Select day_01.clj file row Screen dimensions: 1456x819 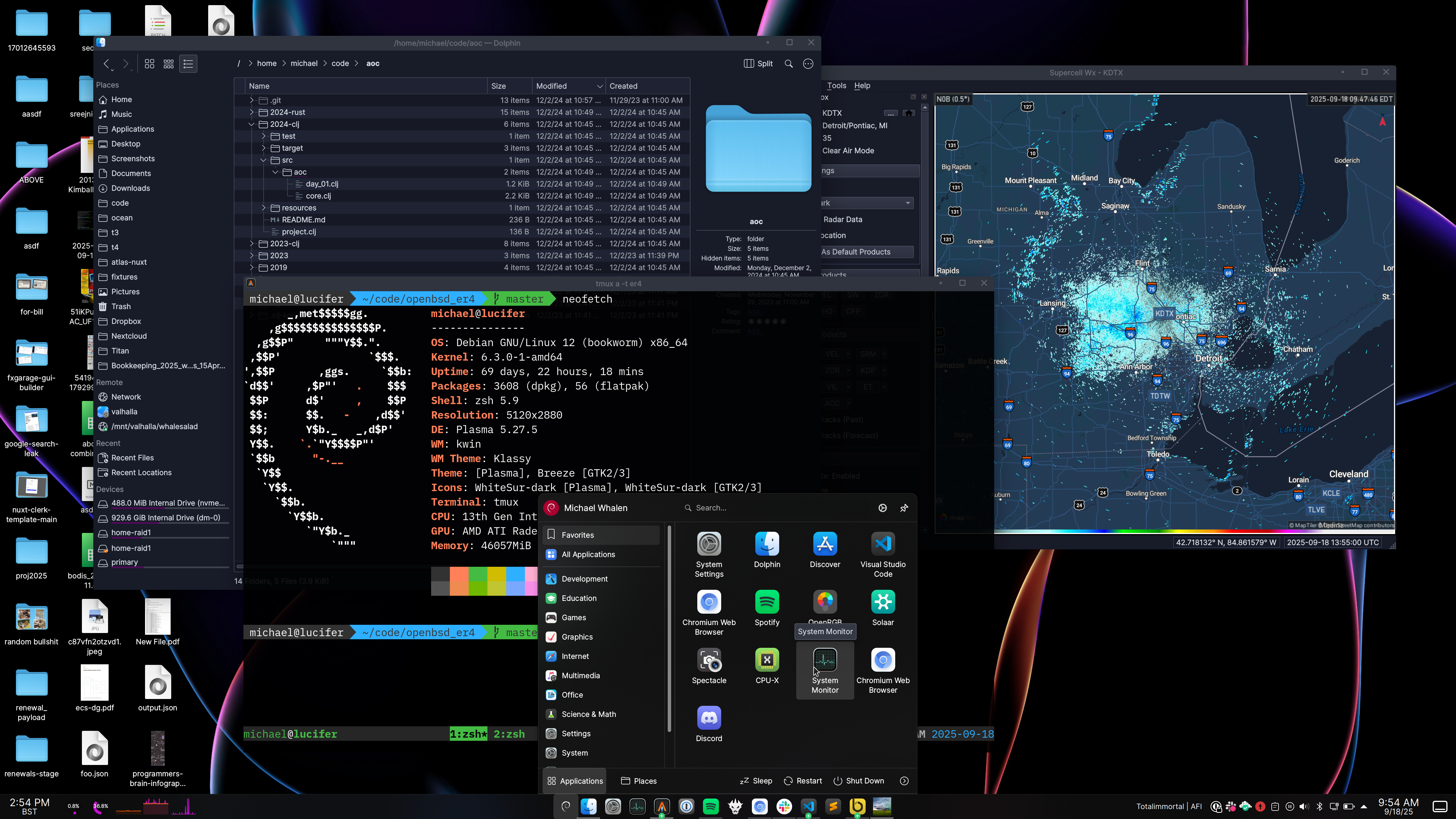[462, 184]
